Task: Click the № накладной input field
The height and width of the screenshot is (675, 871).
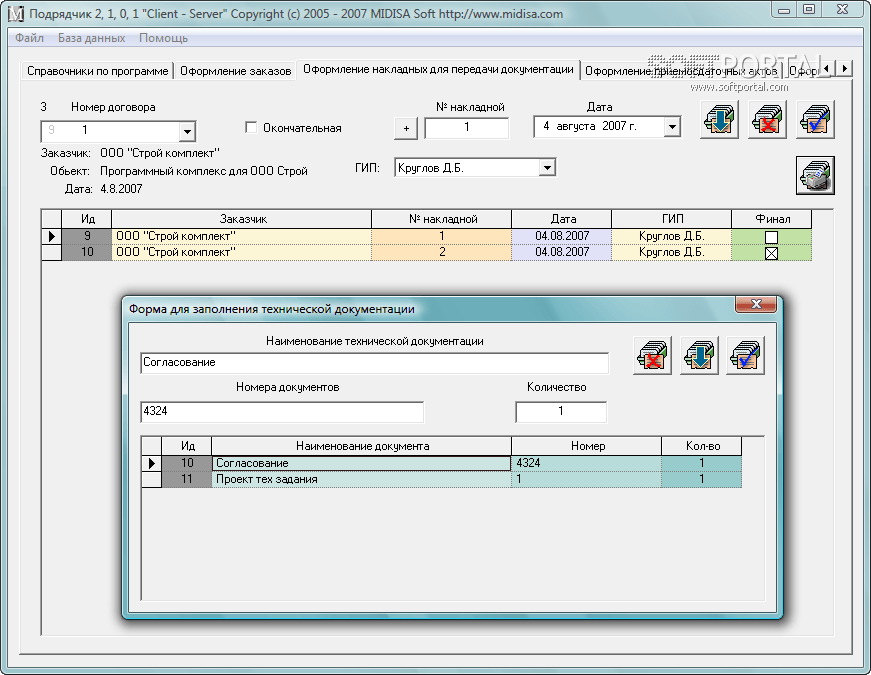Action: coord(467,128)
